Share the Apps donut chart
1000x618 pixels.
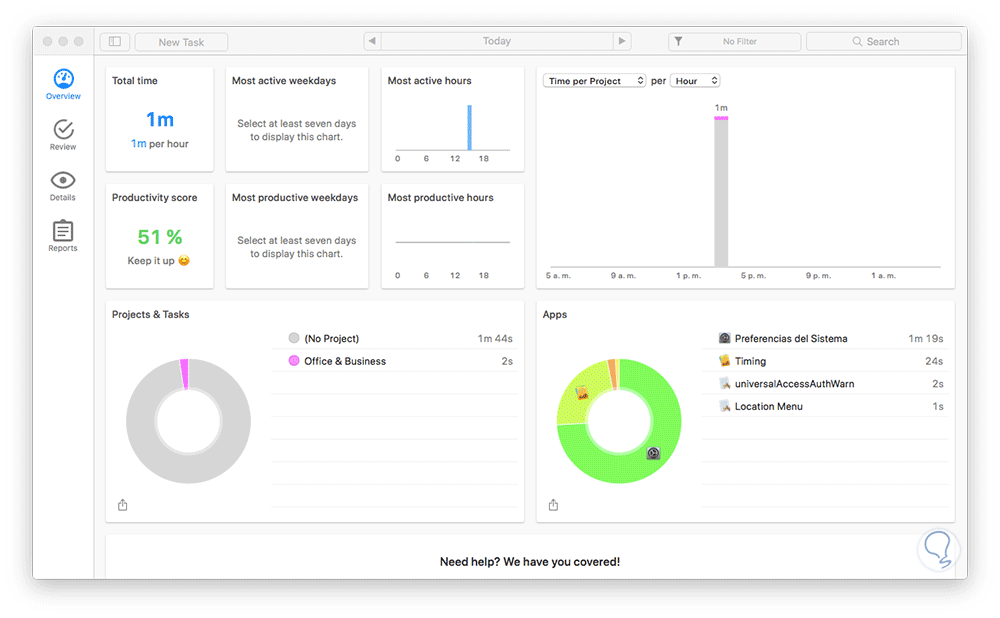(553, 505)
